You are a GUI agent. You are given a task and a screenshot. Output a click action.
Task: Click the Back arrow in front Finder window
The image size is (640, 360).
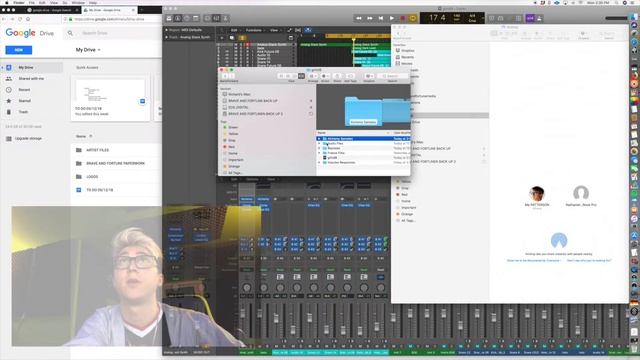click(x=225, y=76)
